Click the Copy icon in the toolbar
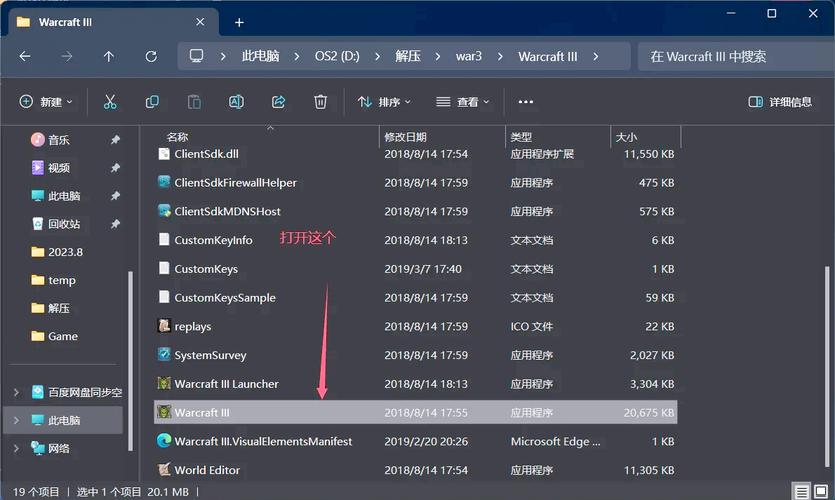The image size is (835, 500). (152, 102)
